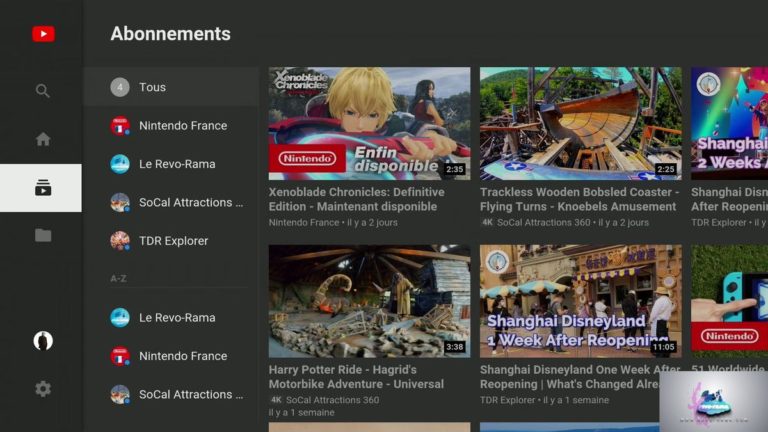Screen dimensions: 768x432
Task: Click the YouTube logo icon
Action: [43, 34]
